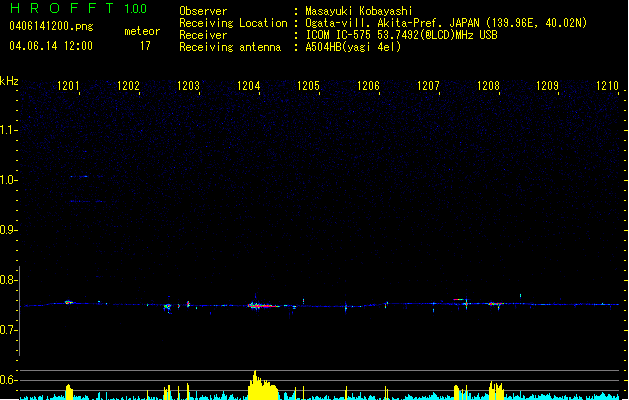Click the meteor echo near 1208
Image resolution: width=629 pixels, height=400 pixels.
coord(496,304)
